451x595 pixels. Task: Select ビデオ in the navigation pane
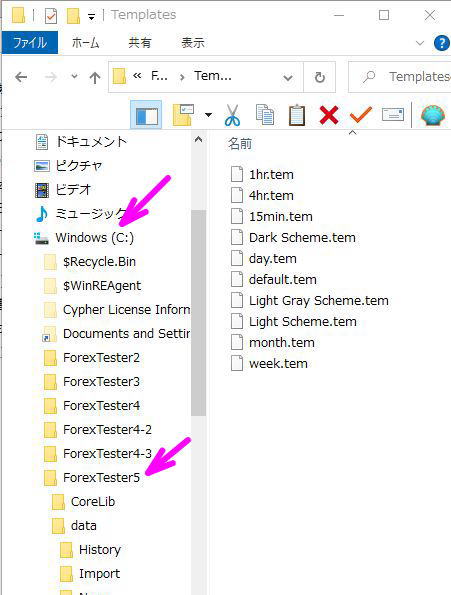[74, 189]
